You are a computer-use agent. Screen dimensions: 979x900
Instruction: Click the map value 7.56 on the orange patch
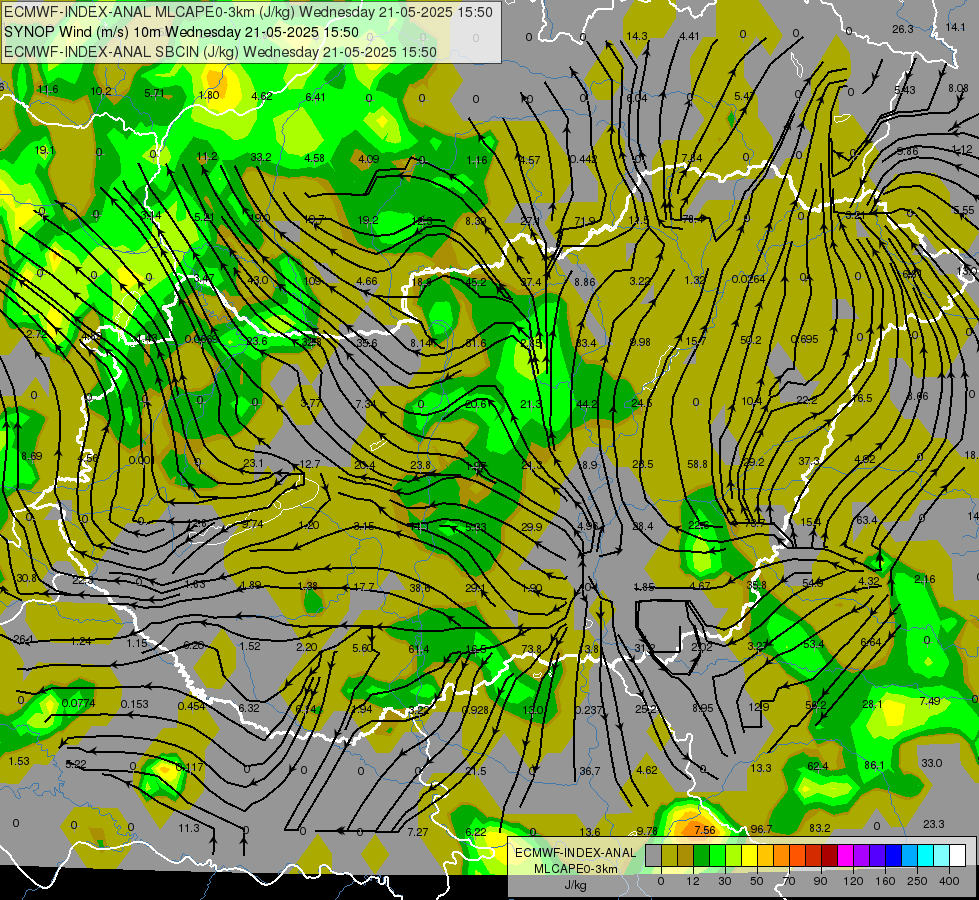(705, 829)
